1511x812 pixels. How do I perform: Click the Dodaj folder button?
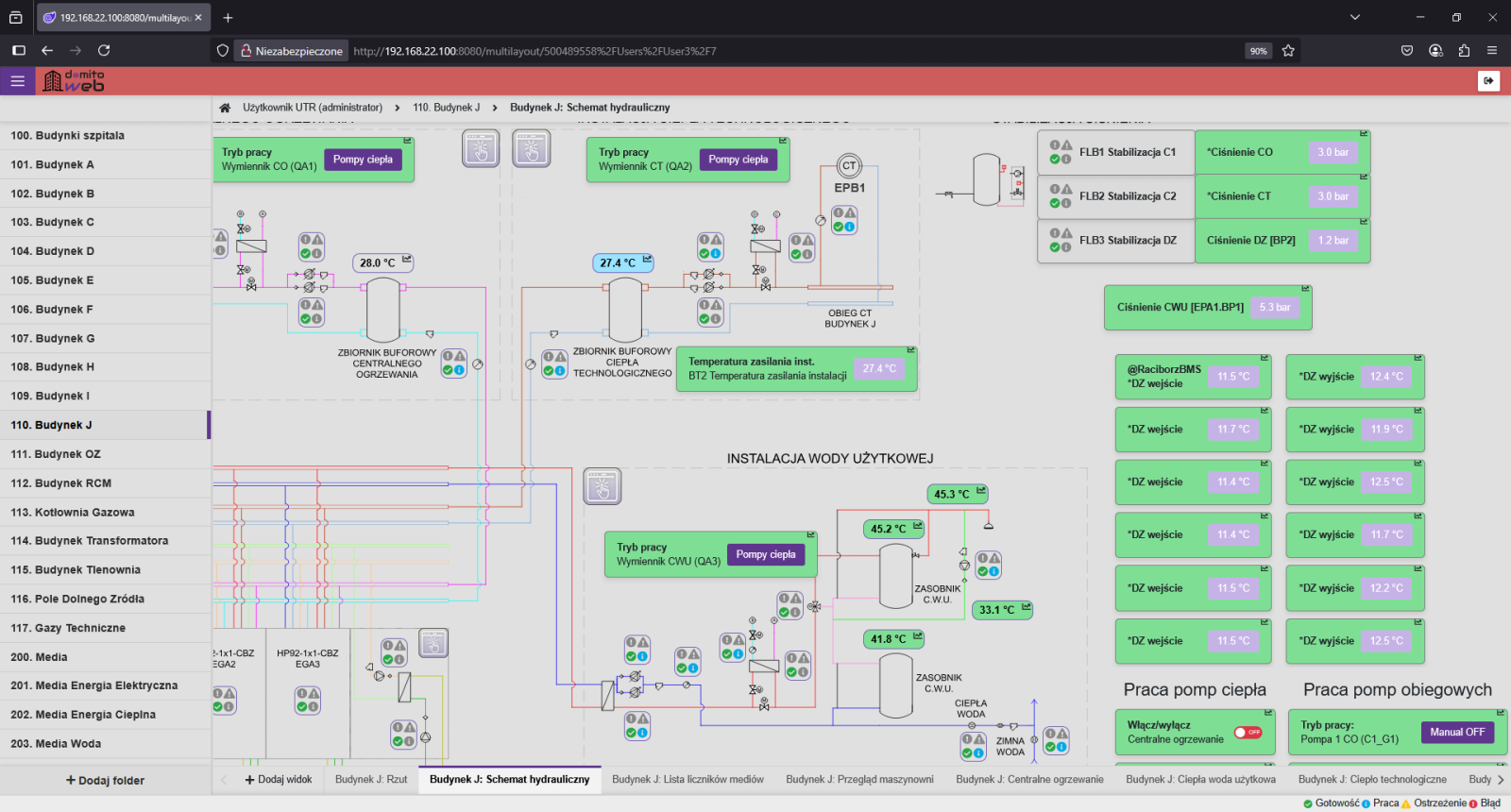[105, 781]
